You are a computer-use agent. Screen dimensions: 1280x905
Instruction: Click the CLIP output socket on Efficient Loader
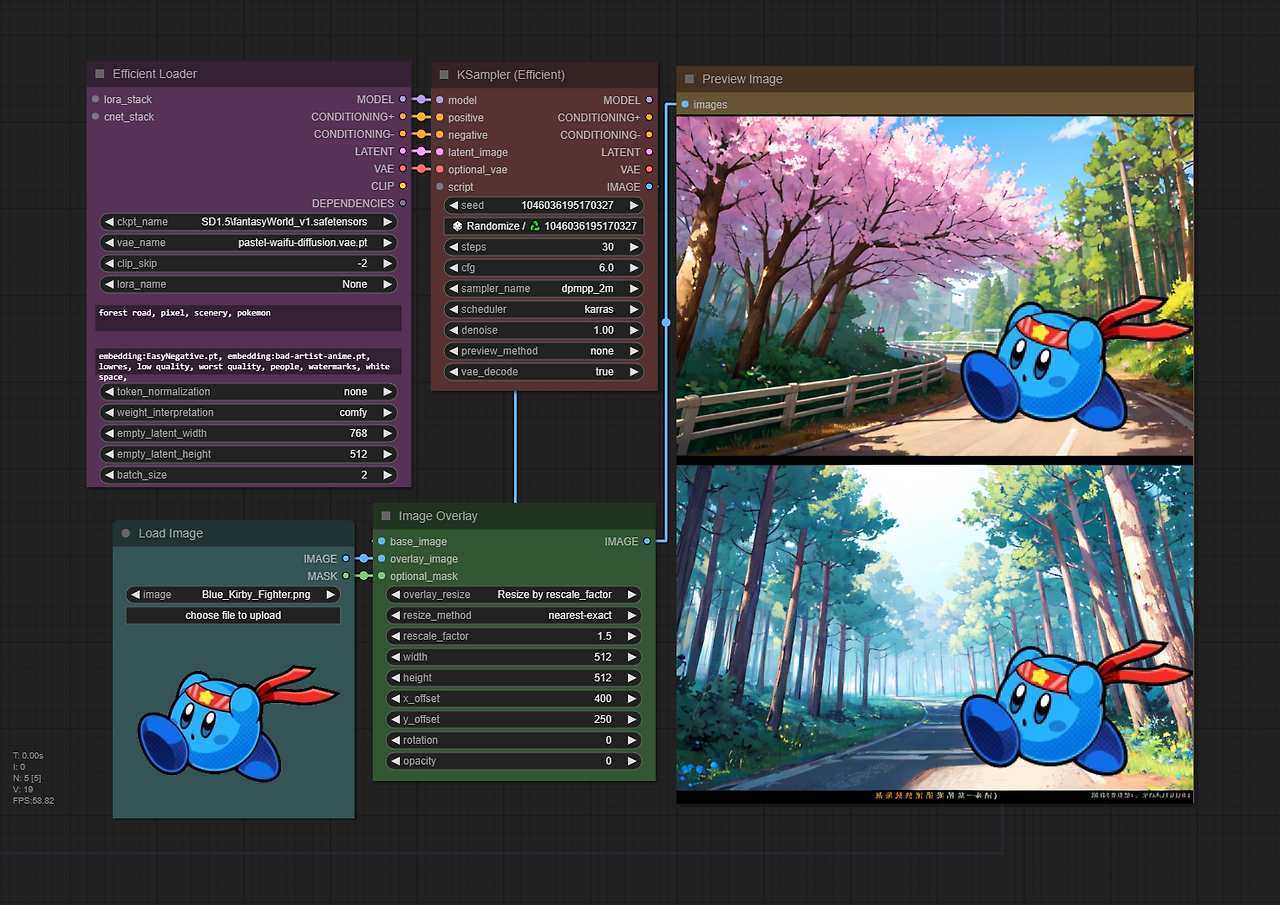[403, 186]
